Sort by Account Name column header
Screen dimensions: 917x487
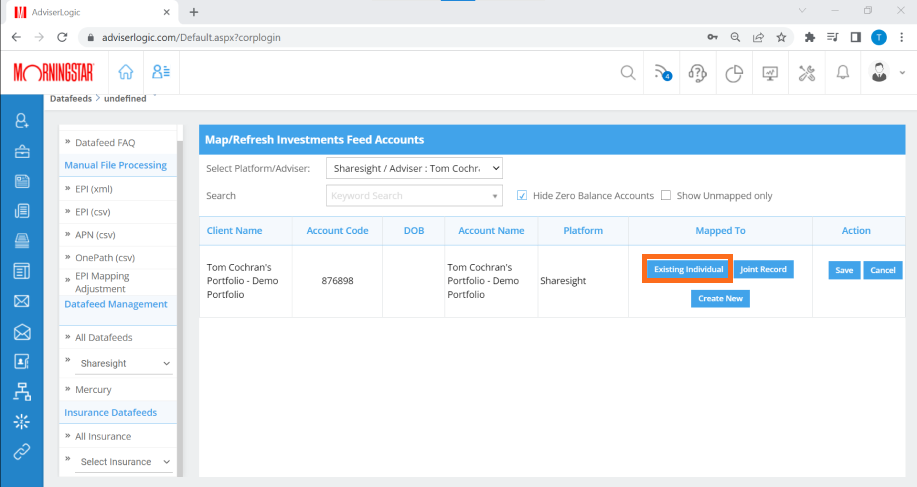(x=491, y=230)
